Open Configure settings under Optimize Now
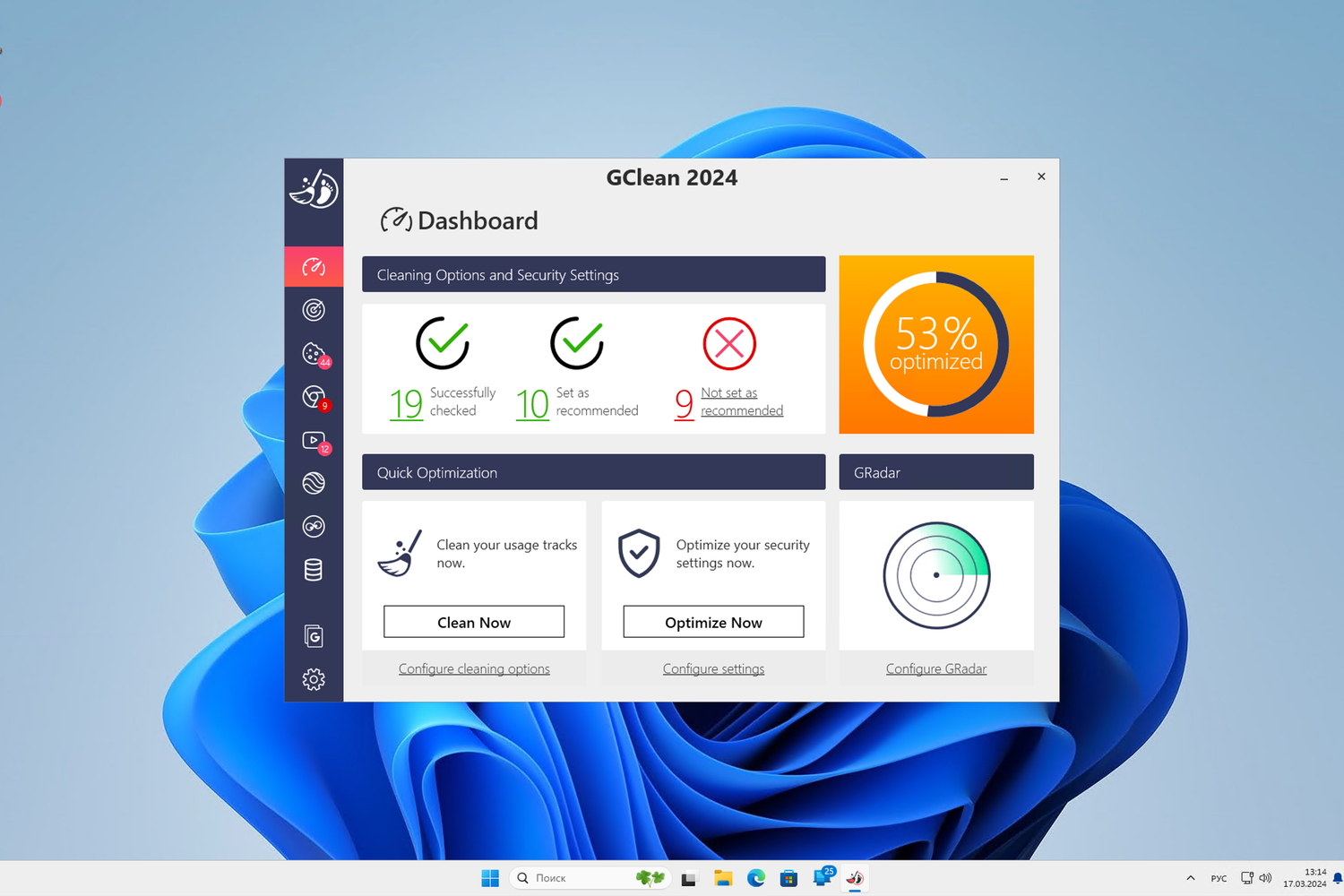This screenshot has width=1344, height=896. (712, 668)
